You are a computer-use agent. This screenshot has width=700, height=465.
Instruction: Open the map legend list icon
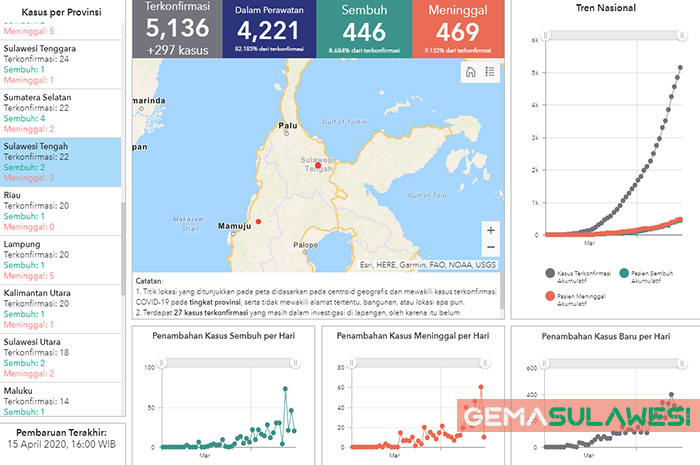pos(490,72)
